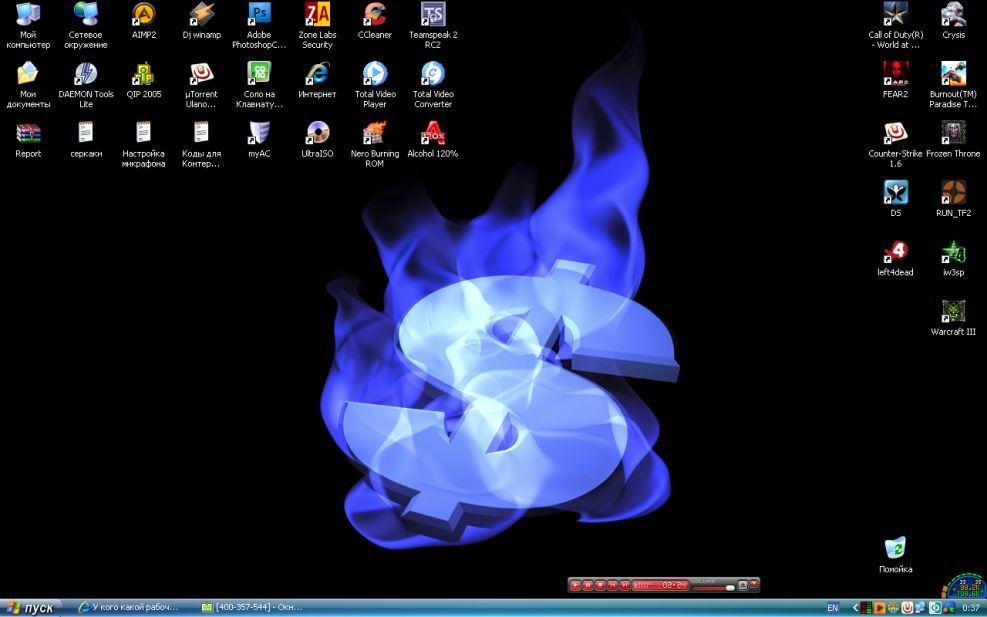This screenshot has height=617, width=987.
Task: Select the Teamspeak 2 RC2 icon
Action: pos(433,15)
